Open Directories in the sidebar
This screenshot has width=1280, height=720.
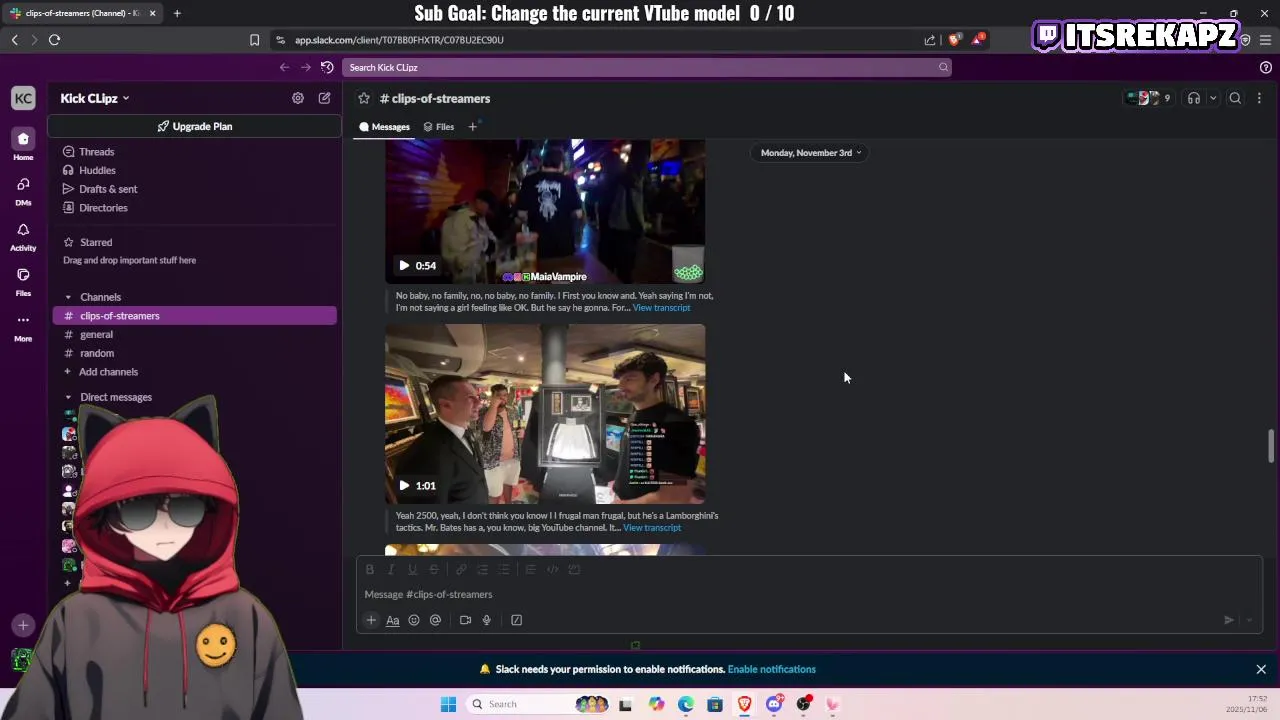tap(103, 208)
